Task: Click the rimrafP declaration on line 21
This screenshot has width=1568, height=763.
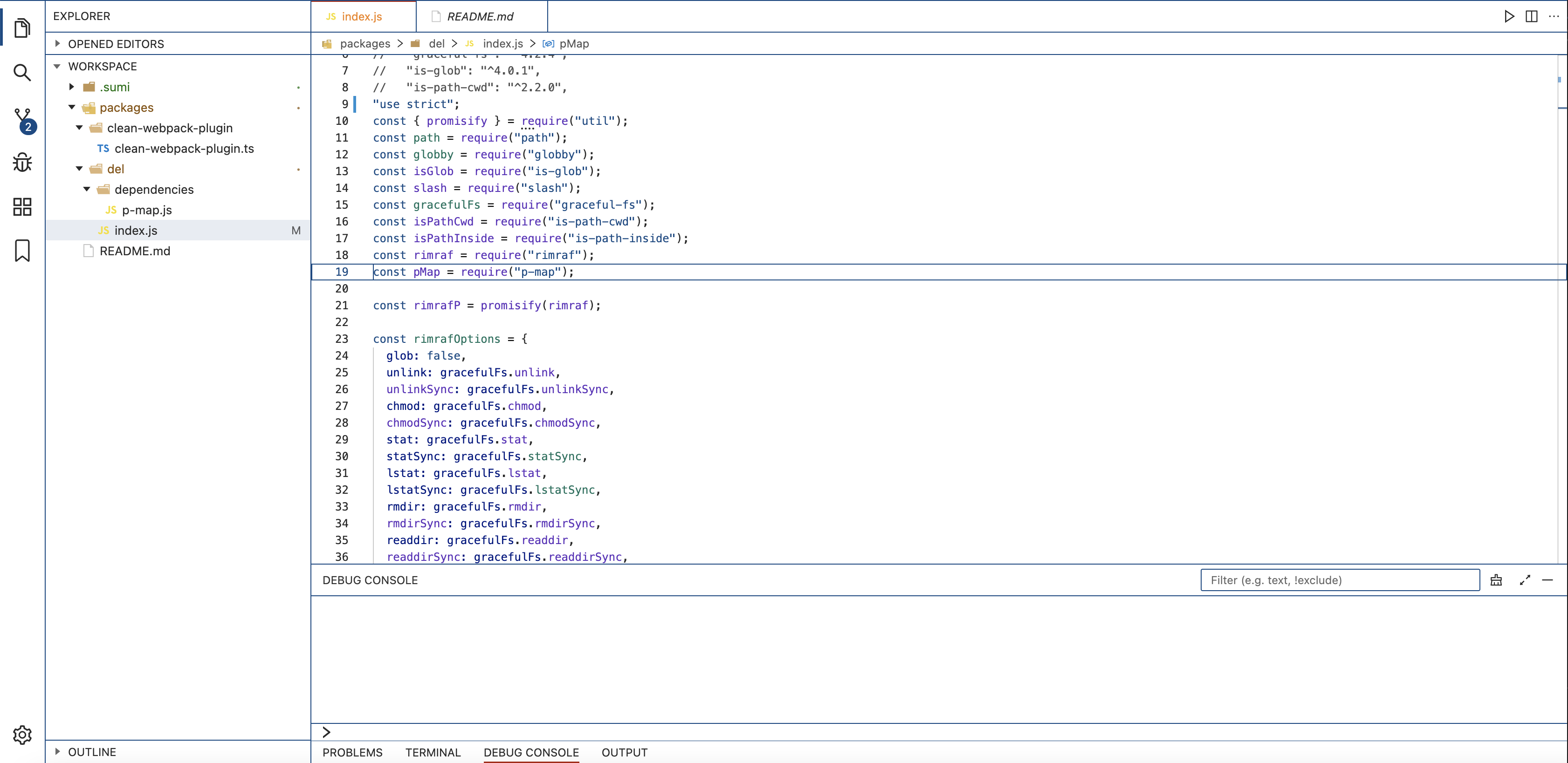Action: (x=436, y=306)
